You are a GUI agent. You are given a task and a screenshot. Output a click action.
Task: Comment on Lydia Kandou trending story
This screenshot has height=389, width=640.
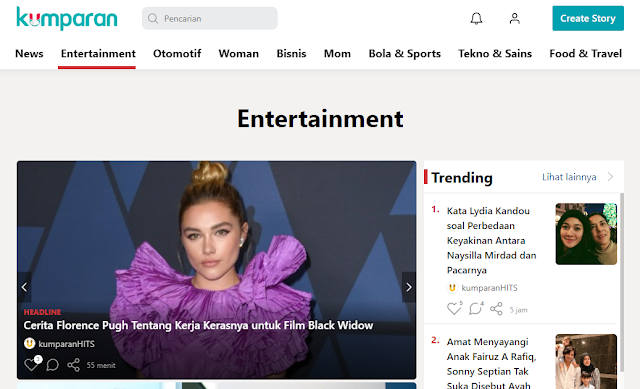(475, 308)
